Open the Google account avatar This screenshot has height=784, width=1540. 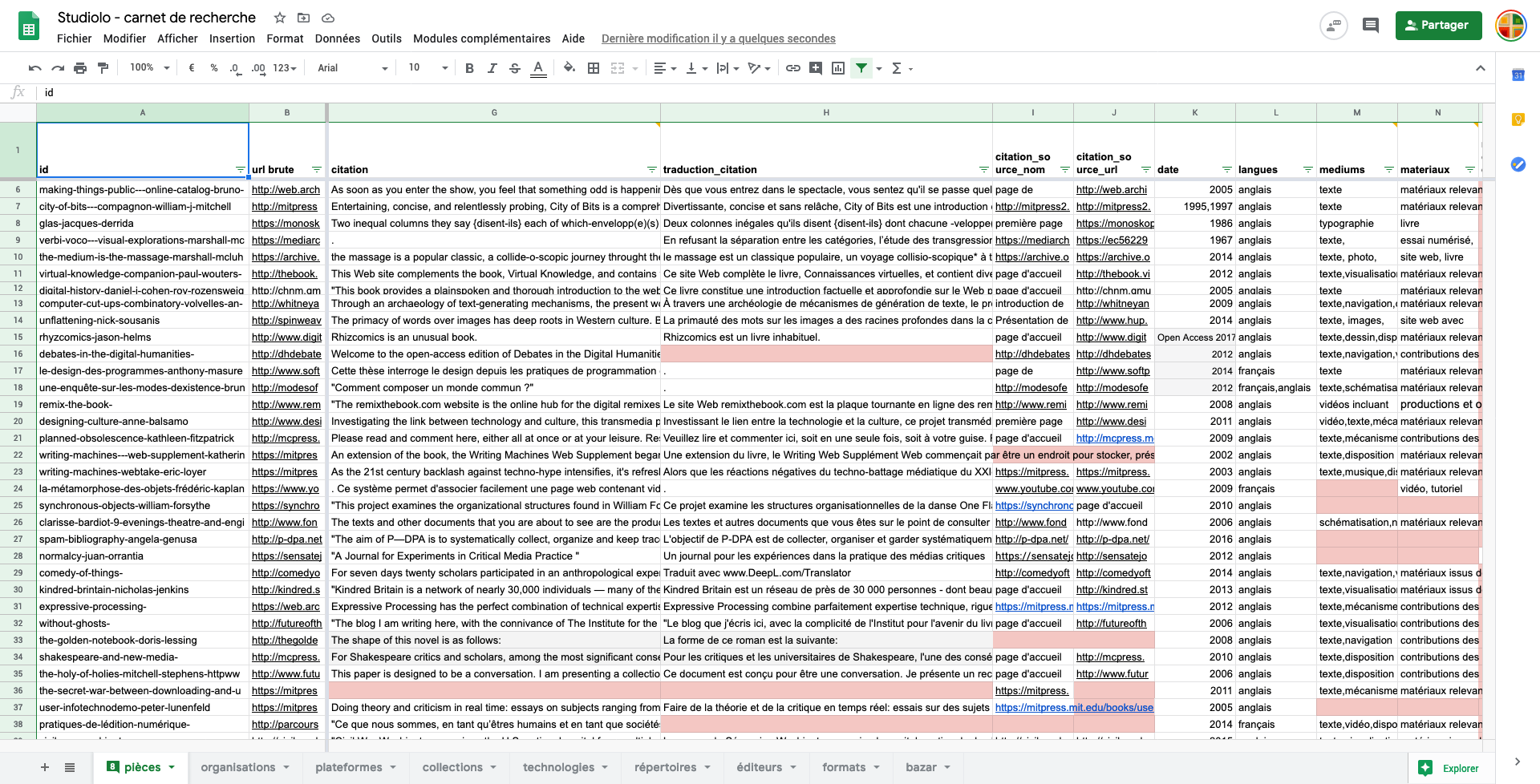click(x=1510, y=25)
